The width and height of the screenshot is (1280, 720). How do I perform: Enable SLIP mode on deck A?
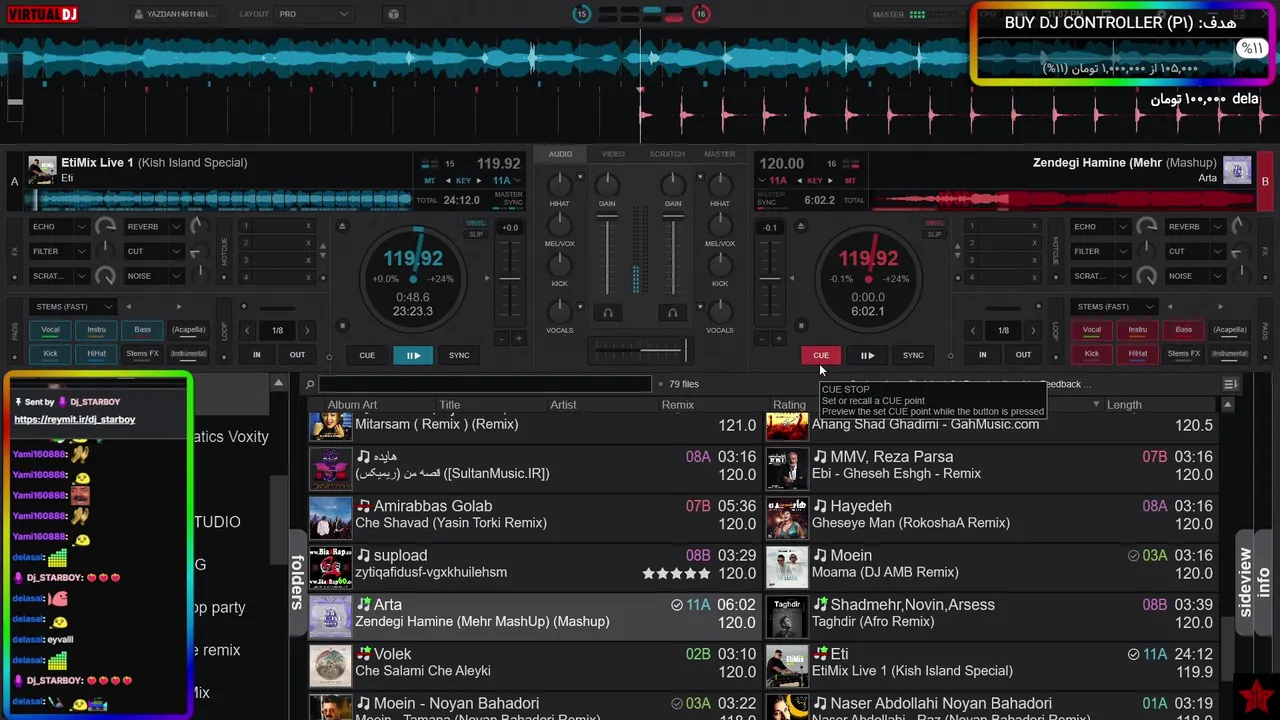[476, 234]
